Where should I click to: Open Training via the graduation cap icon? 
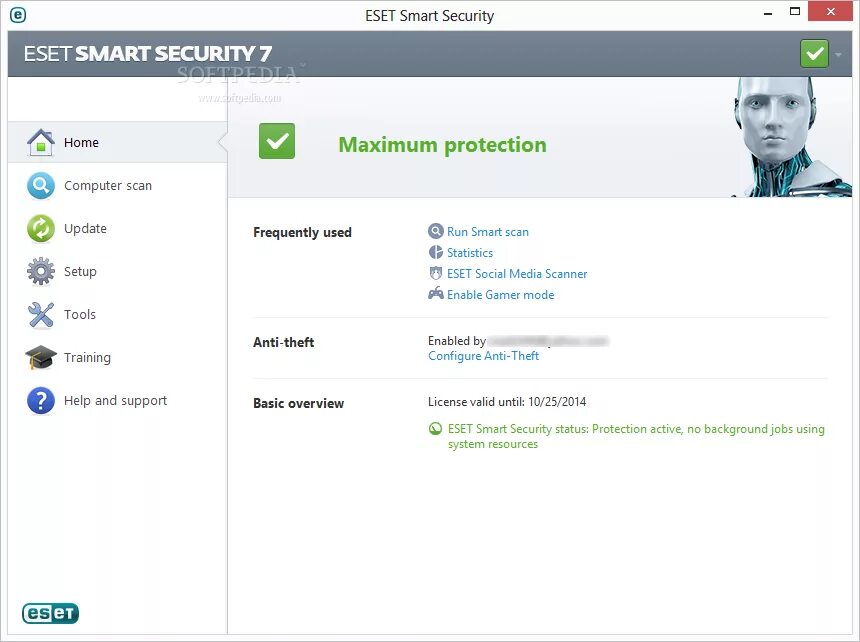(40, 357)
